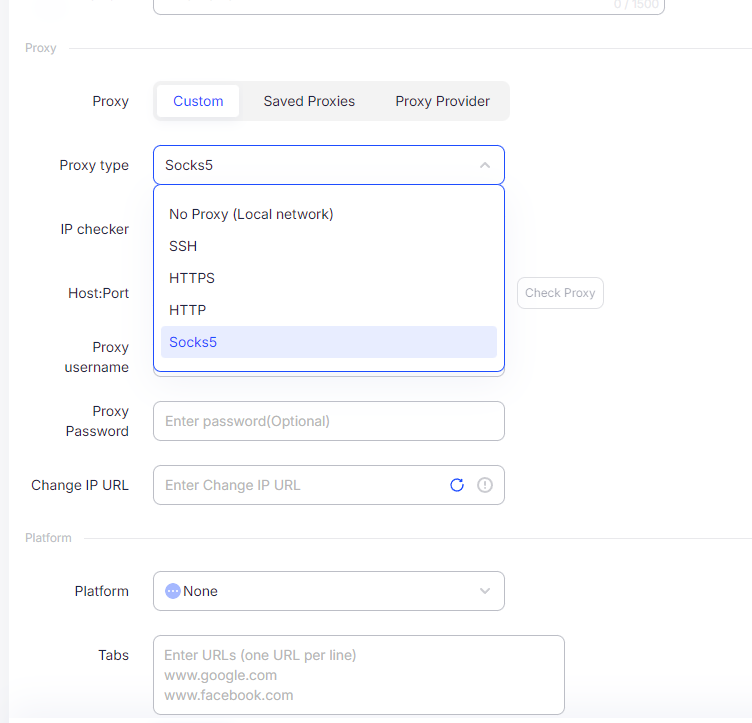Switch to the Saved Proxies tab
The image size is (752, 723).
coord(309,101)
